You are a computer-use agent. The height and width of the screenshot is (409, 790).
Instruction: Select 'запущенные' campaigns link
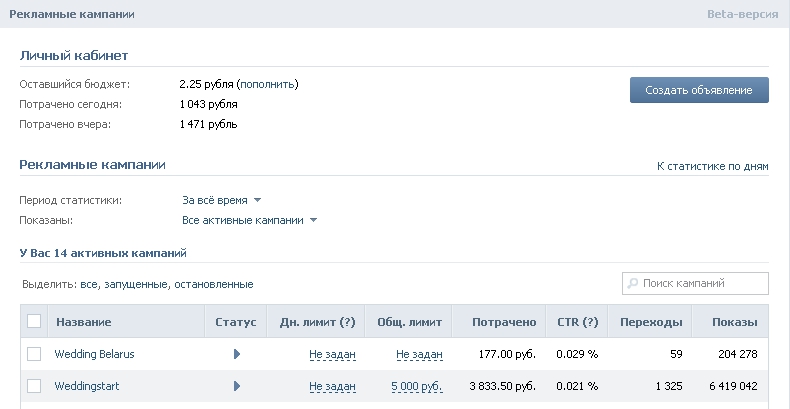(x=136, y=285)
